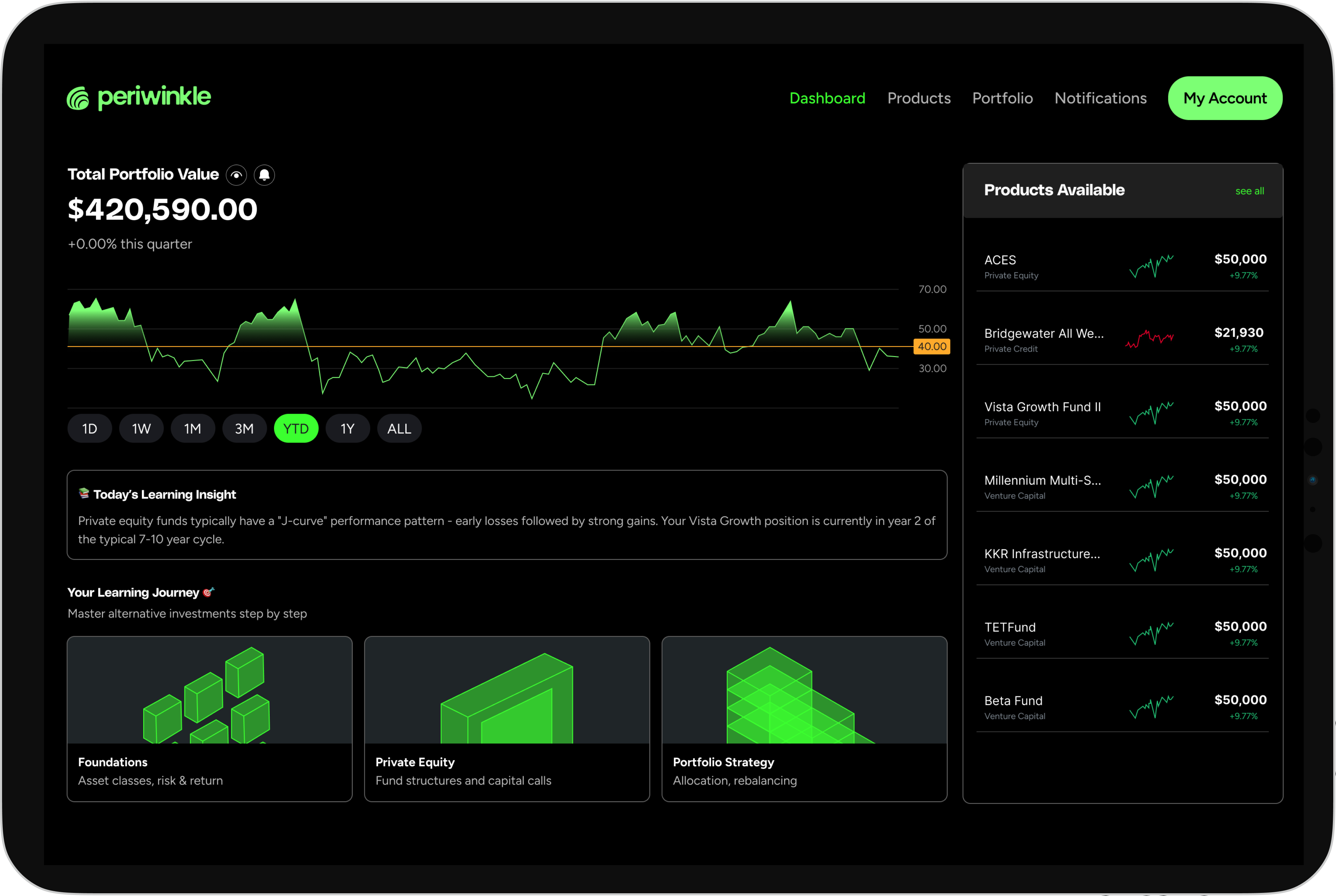Viewport: 1336px width, 896px height.
Task: Click the see all link
Action: [1249, 191]
